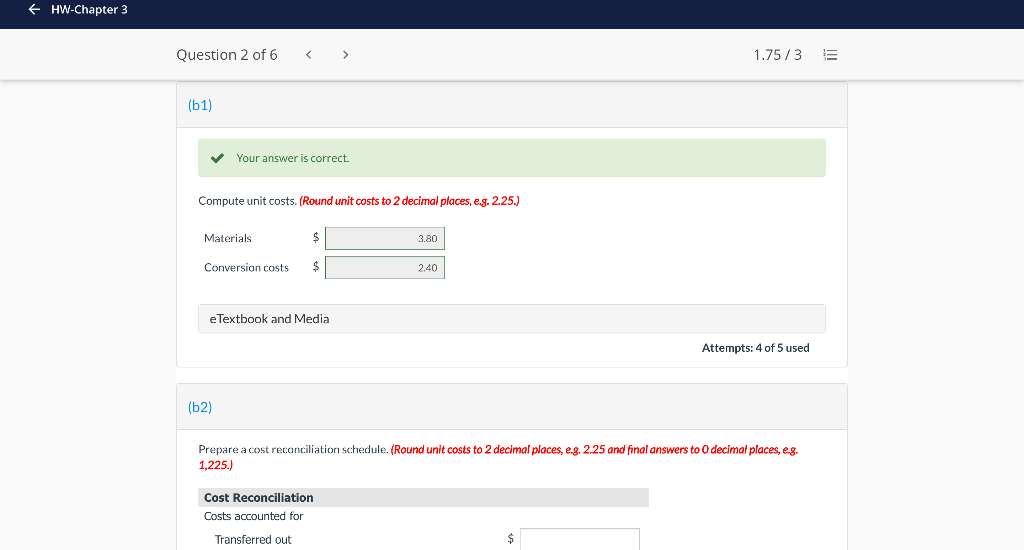Click the 'Transferred out' row label
The height and width of the screenshot is (550, 1024).
tap(253, 540)
